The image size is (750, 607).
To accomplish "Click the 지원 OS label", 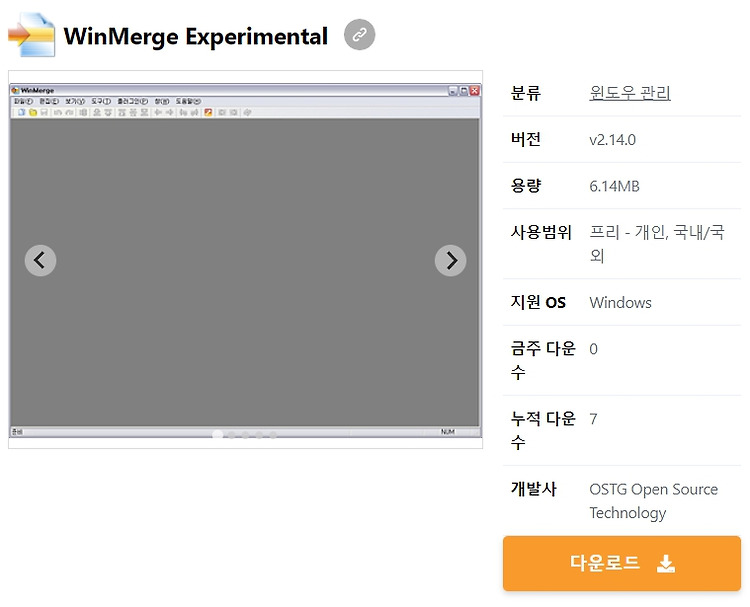I will pyautogui.click(x=538, y=302).
